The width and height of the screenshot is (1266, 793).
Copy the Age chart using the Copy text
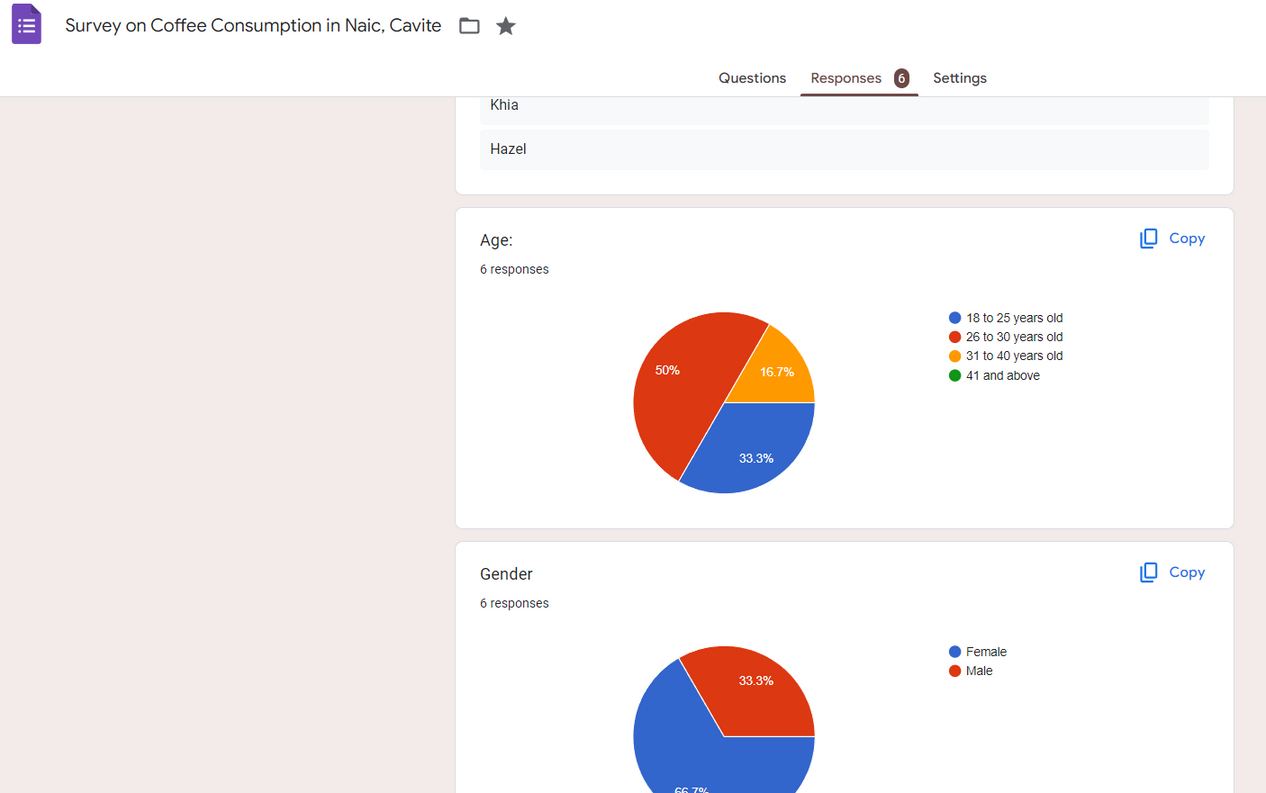click(x=1187, y=238)
